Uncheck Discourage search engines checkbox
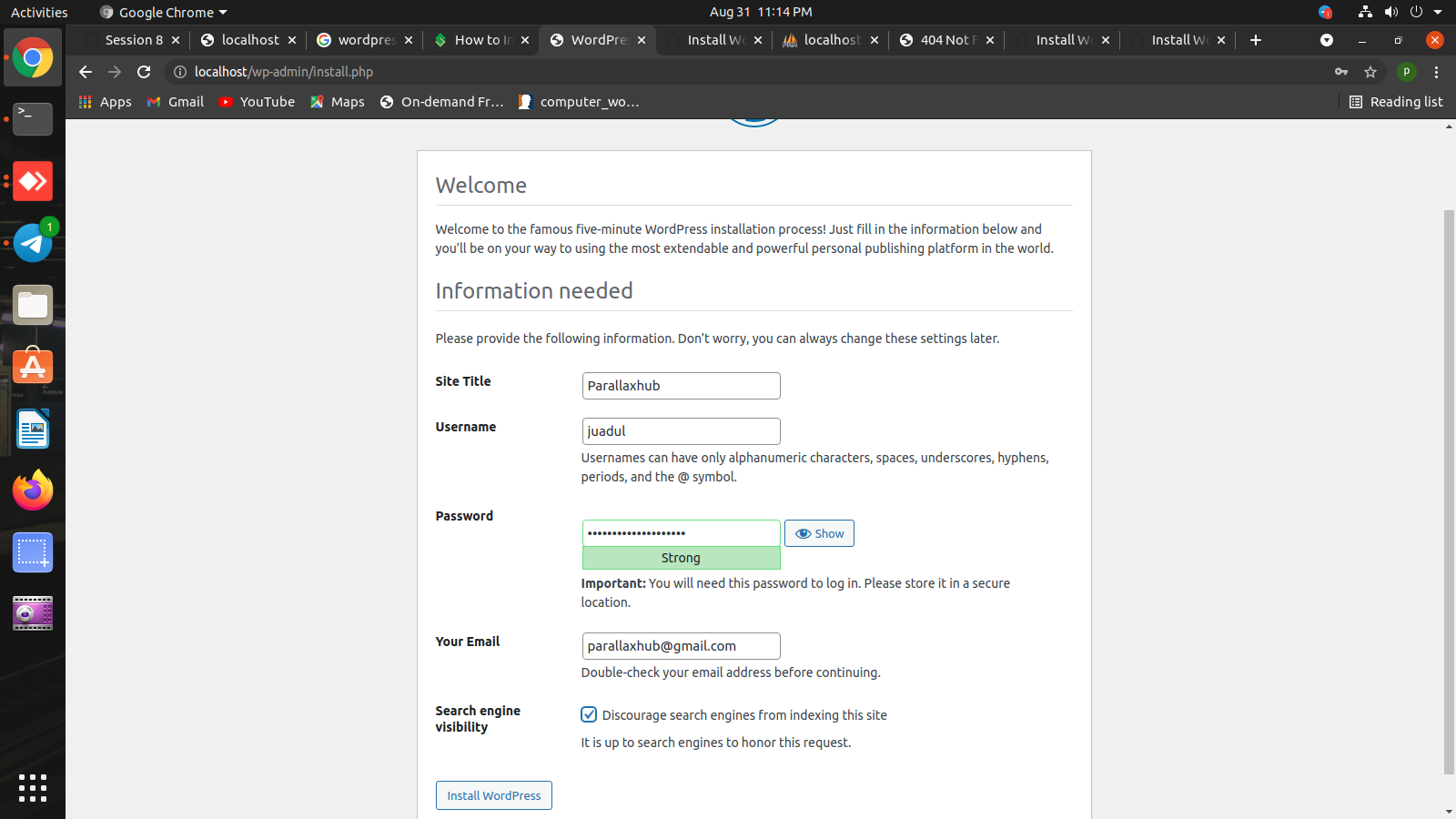This screenshot has width=1456, height=819. pyautogui.click(x=589, y=714)
